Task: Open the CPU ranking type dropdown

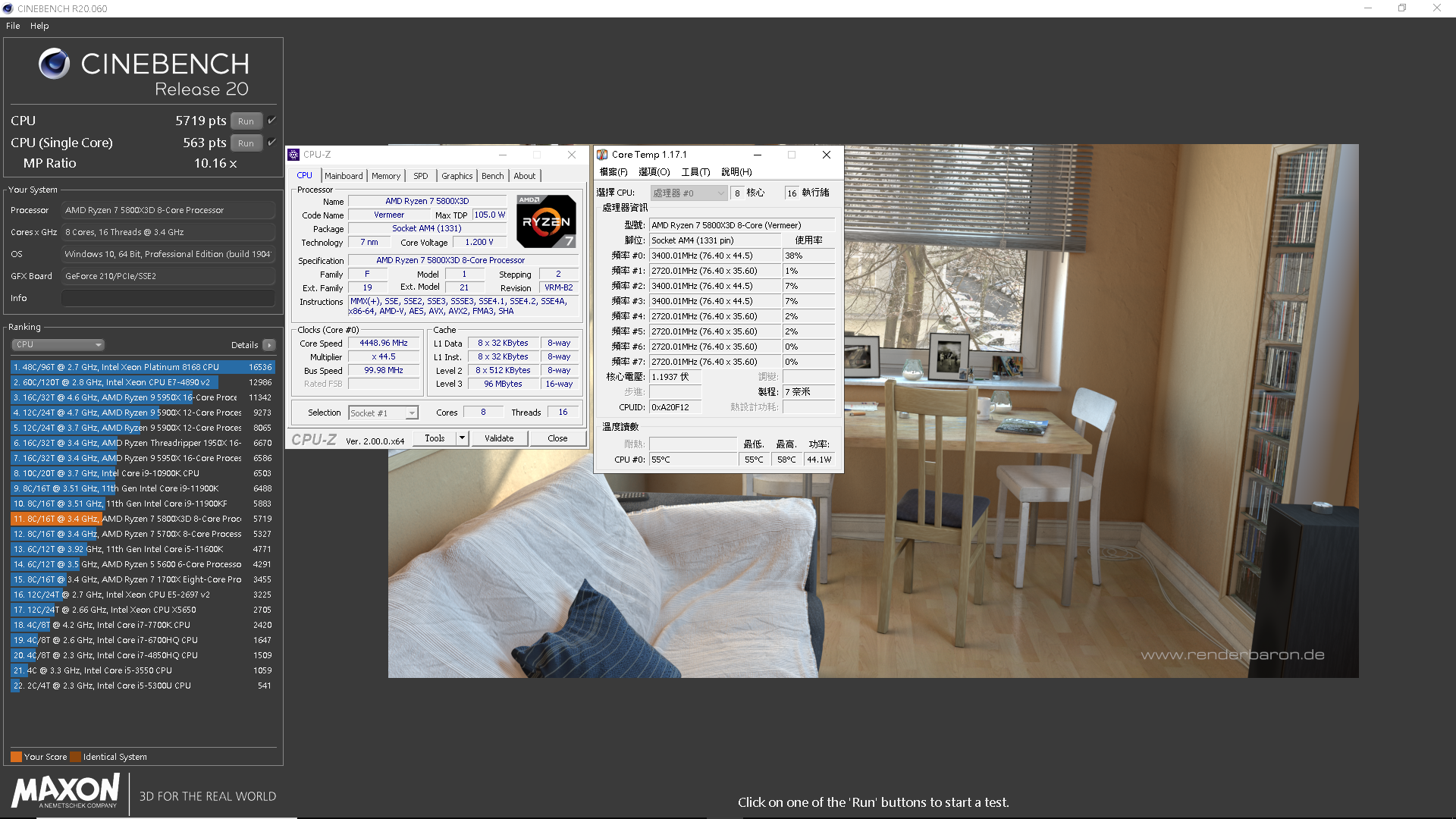Action: click(58, 345)
